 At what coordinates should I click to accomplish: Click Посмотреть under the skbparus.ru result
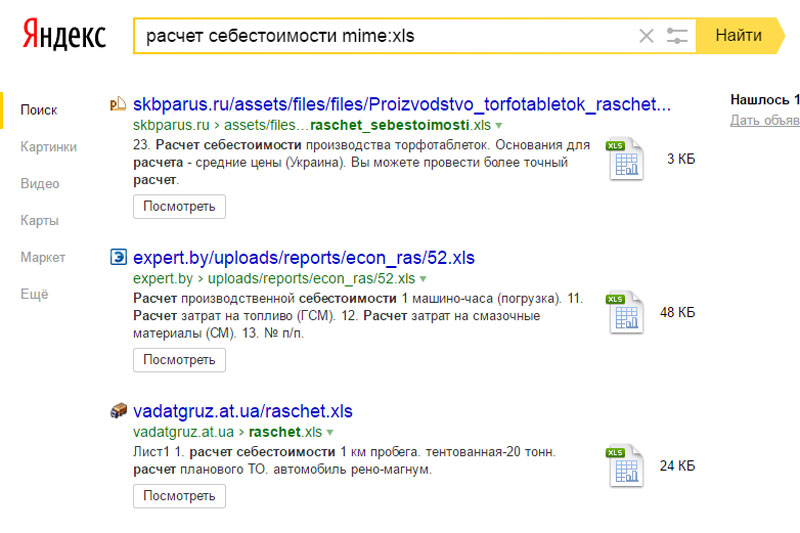point(179,207)
